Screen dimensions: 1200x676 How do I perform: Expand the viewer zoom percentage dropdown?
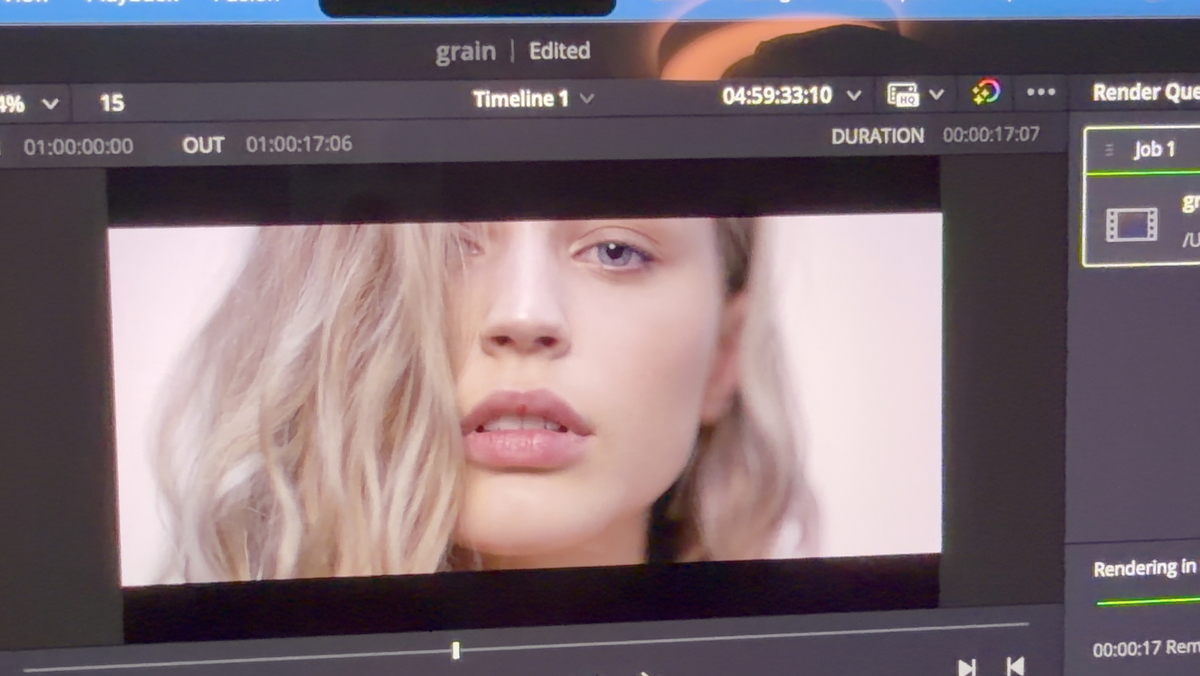pyautogui.click(x=49, y=103)
